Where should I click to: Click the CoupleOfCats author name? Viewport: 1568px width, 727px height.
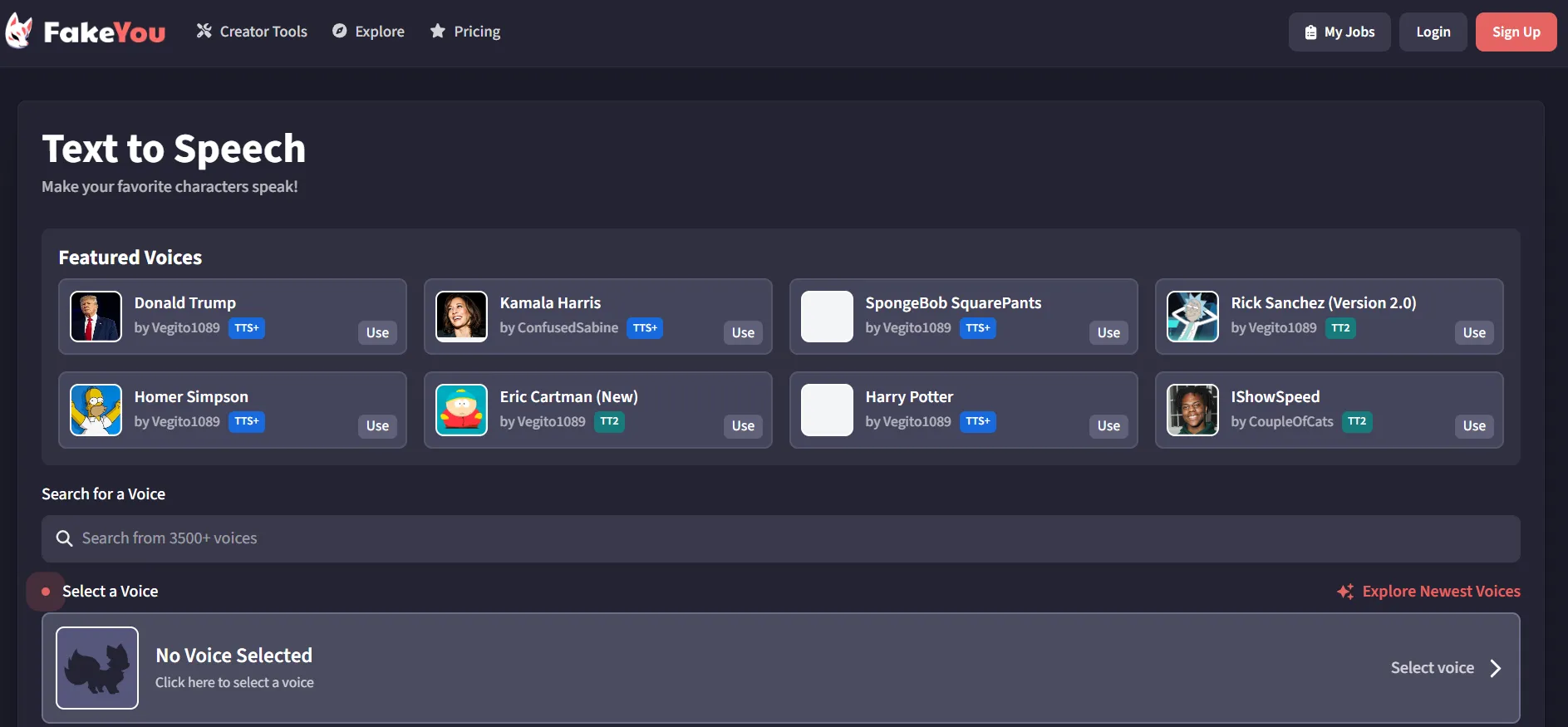[x=1290, y=421]
